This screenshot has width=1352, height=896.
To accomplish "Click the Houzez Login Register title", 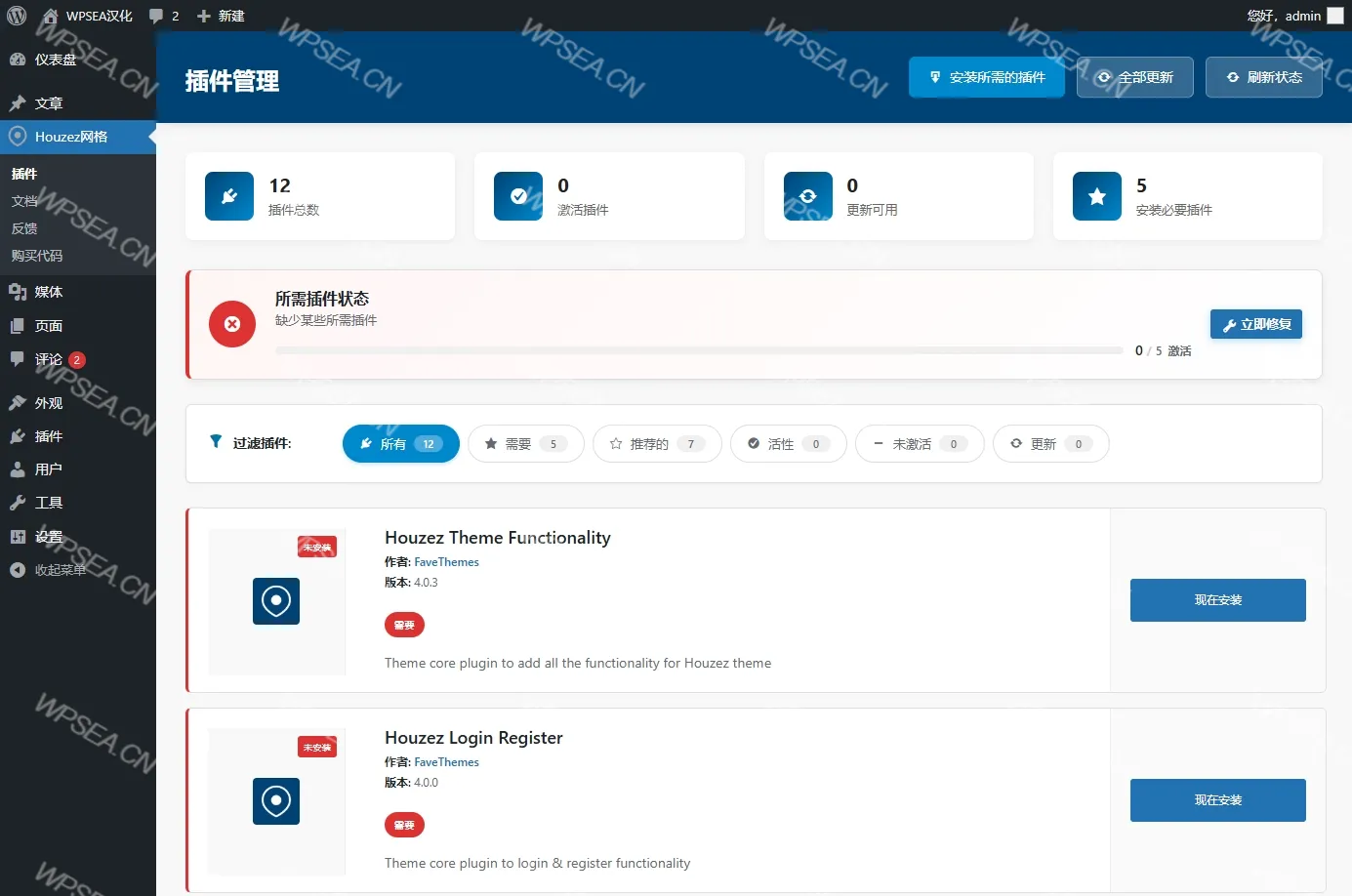I will coord(473,738).
